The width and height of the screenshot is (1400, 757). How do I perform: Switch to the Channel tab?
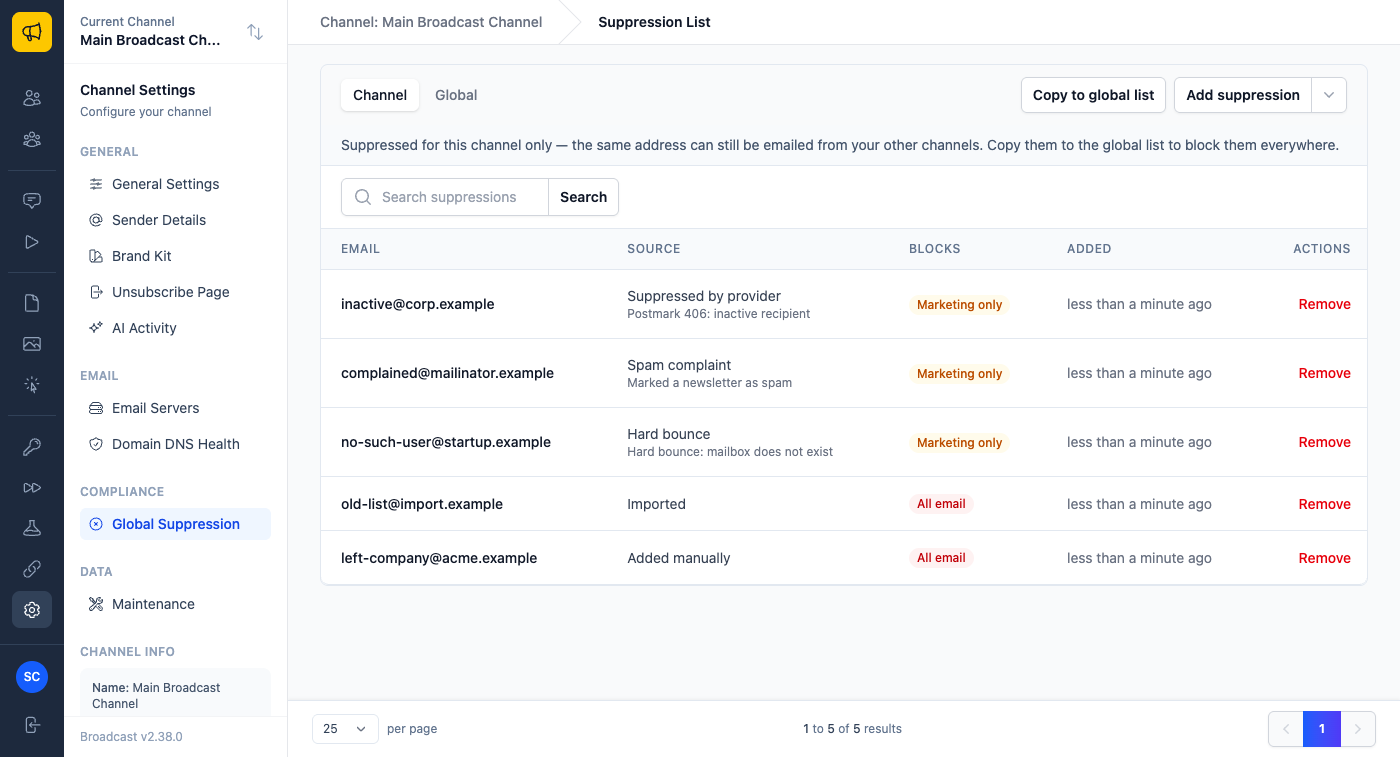(380, 95)
